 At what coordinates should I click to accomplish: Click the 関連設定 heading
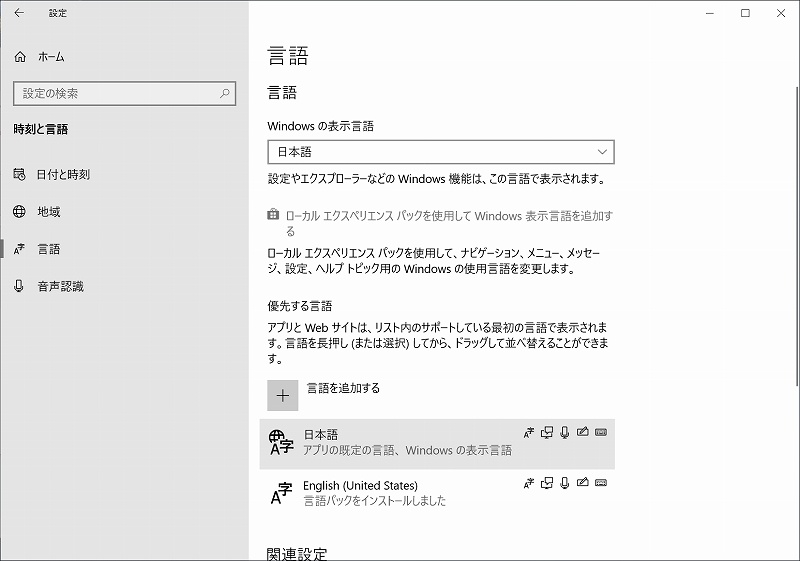(297, 554)
